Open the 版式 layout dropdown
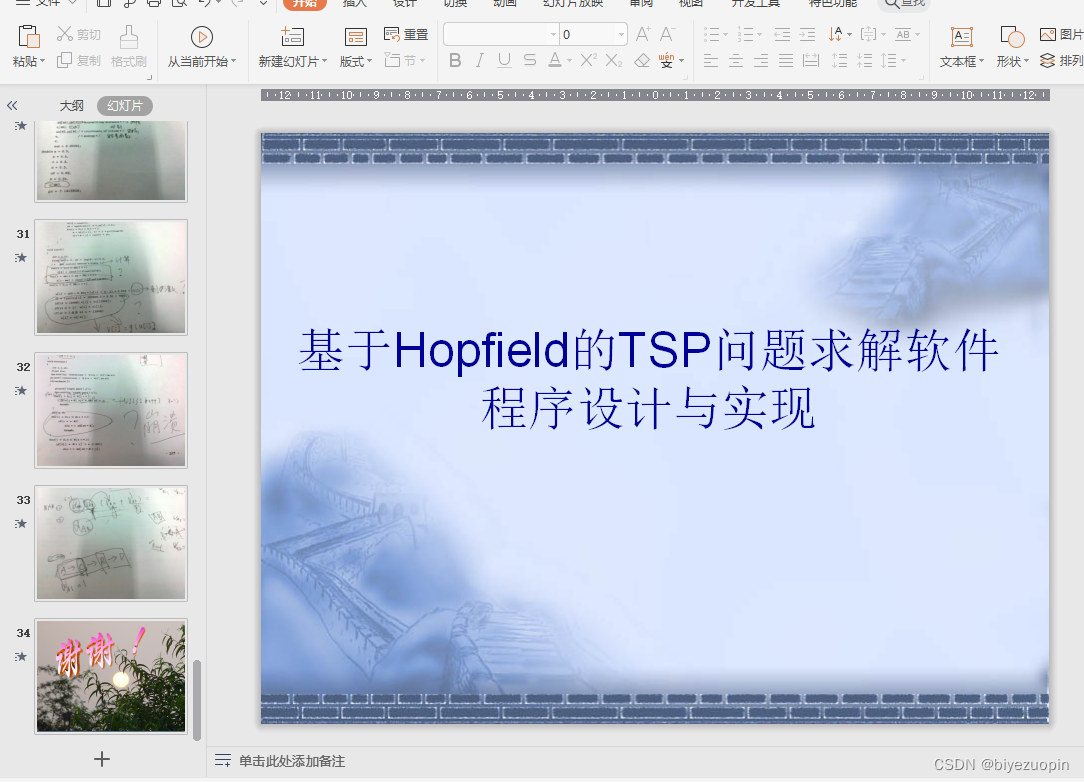Screen dimensions: 1084x782 [x=369, y=62]
